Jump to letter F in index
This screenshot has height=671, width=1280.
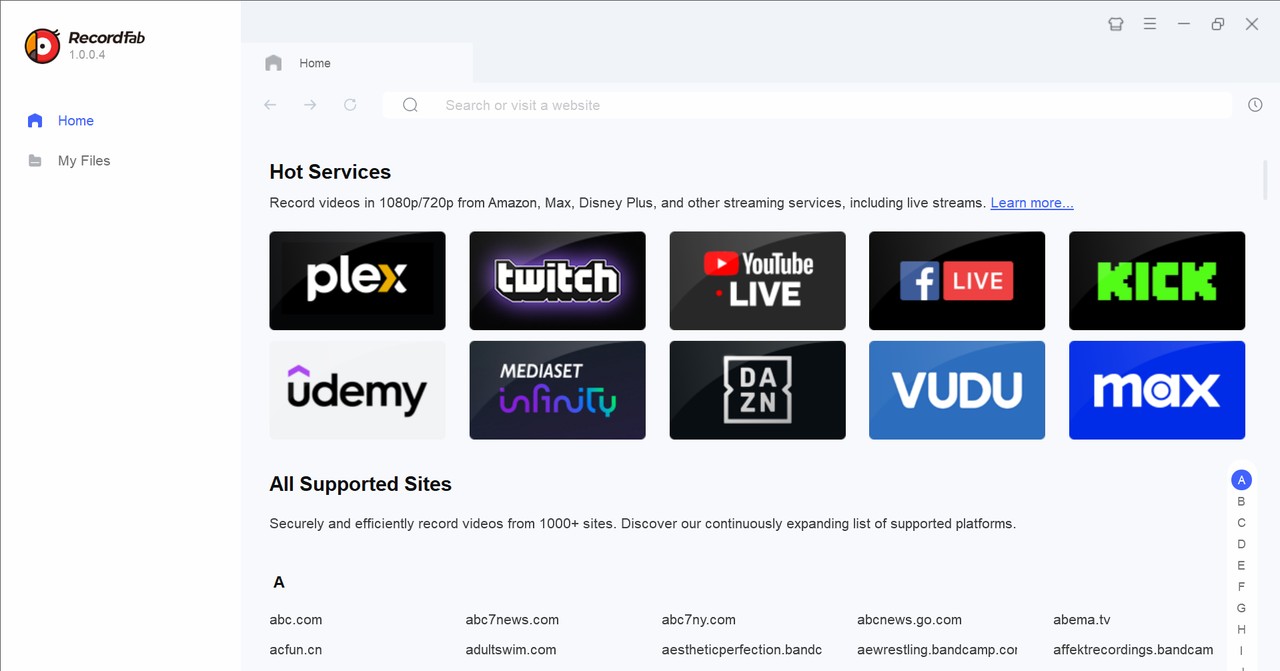coord(1241,587)
